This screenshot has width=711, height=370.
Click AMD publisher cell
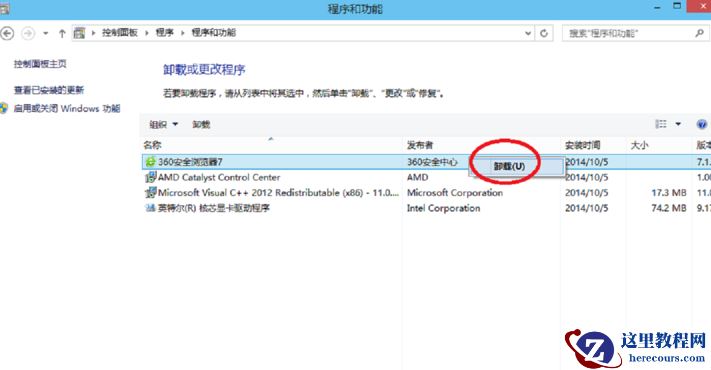click(x=417, y=177)
